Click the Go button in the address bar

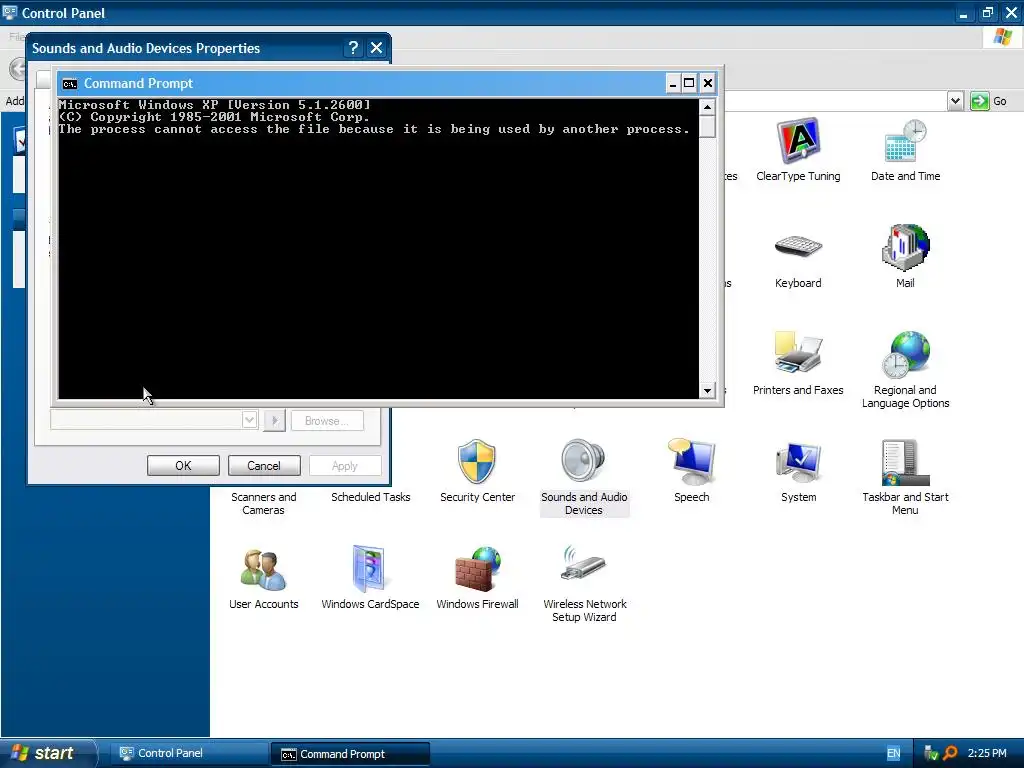tap(988, 101)
